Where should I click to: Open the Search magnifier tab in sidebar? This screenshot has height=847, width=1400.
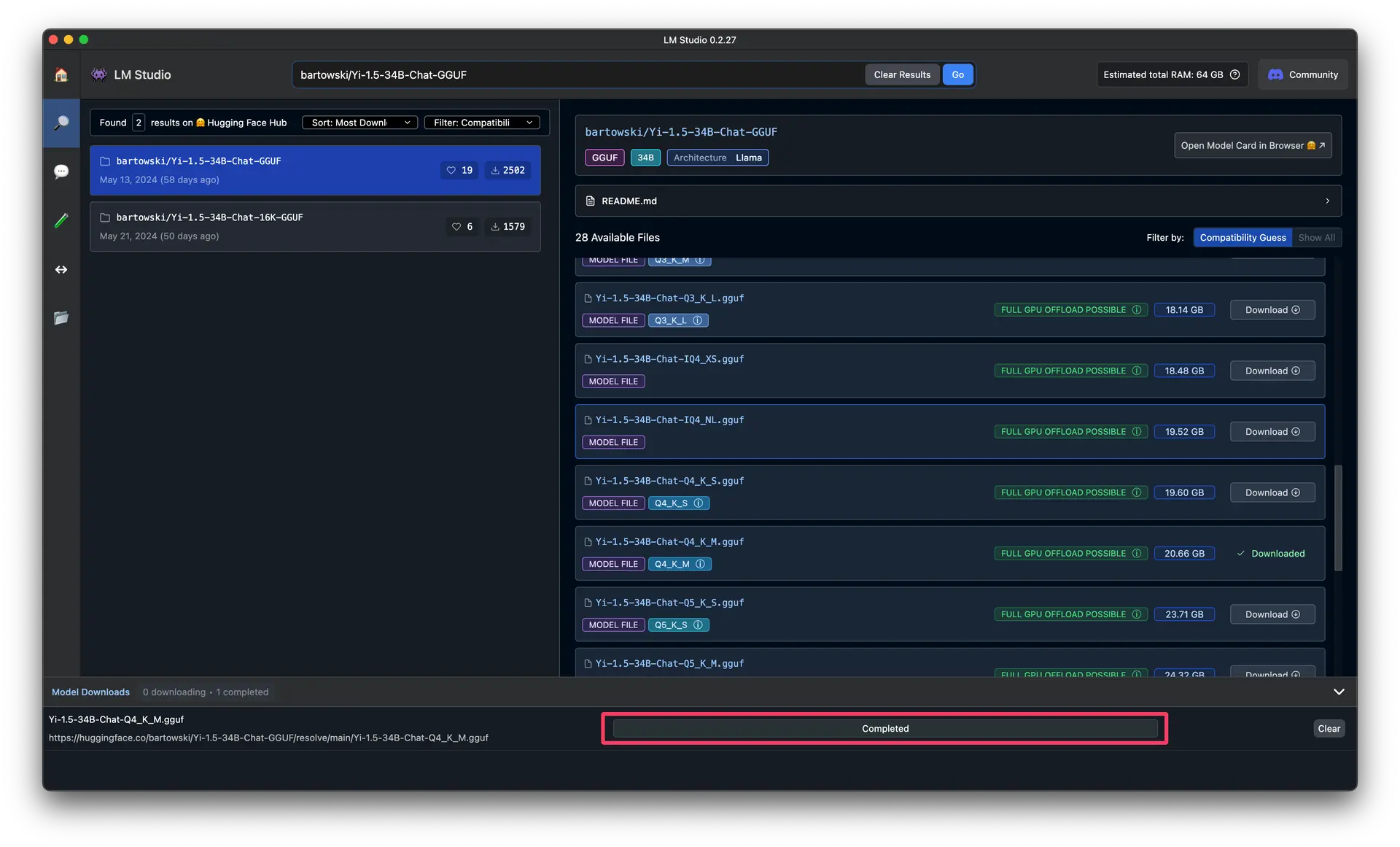pyautogui.click(x=61, y=123)
